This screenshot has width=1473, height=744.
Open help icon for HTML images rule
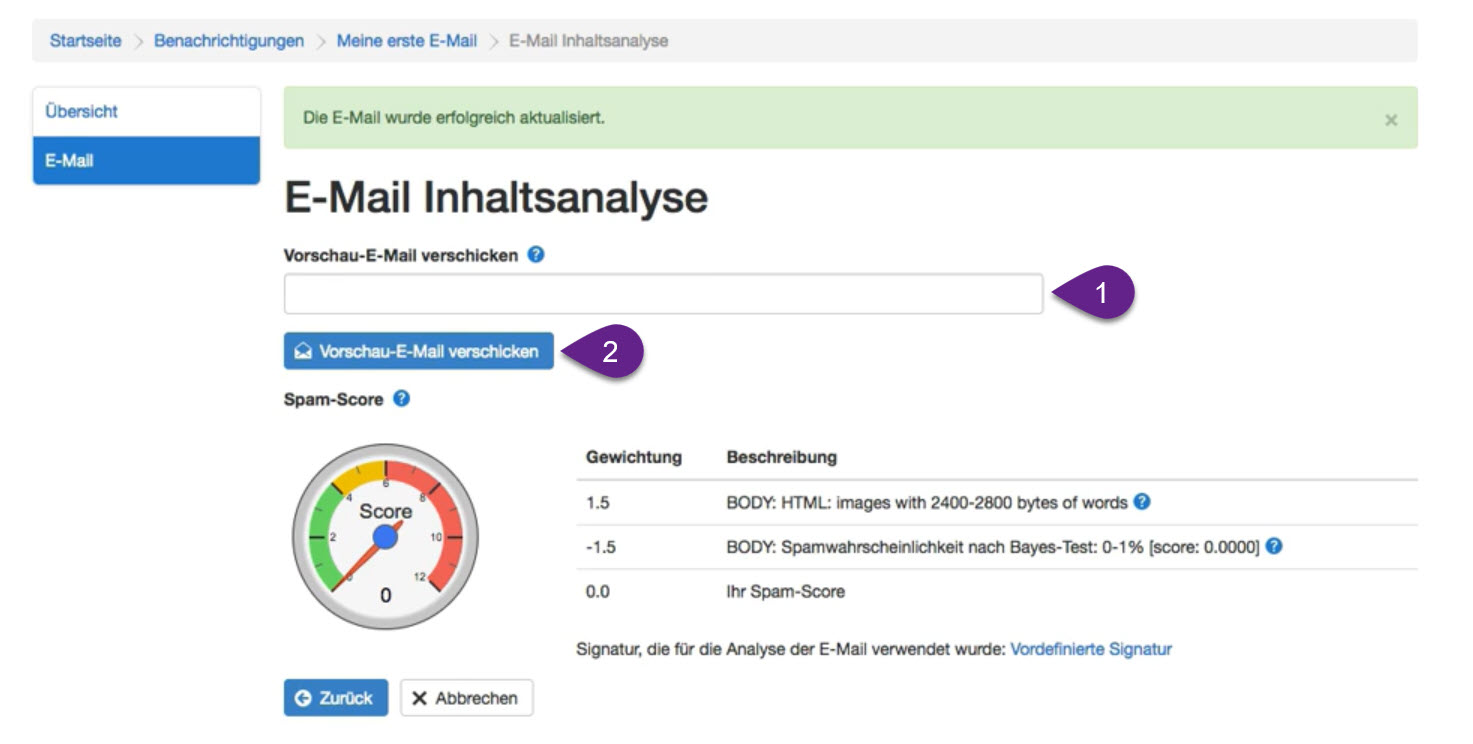(1142, 502)
